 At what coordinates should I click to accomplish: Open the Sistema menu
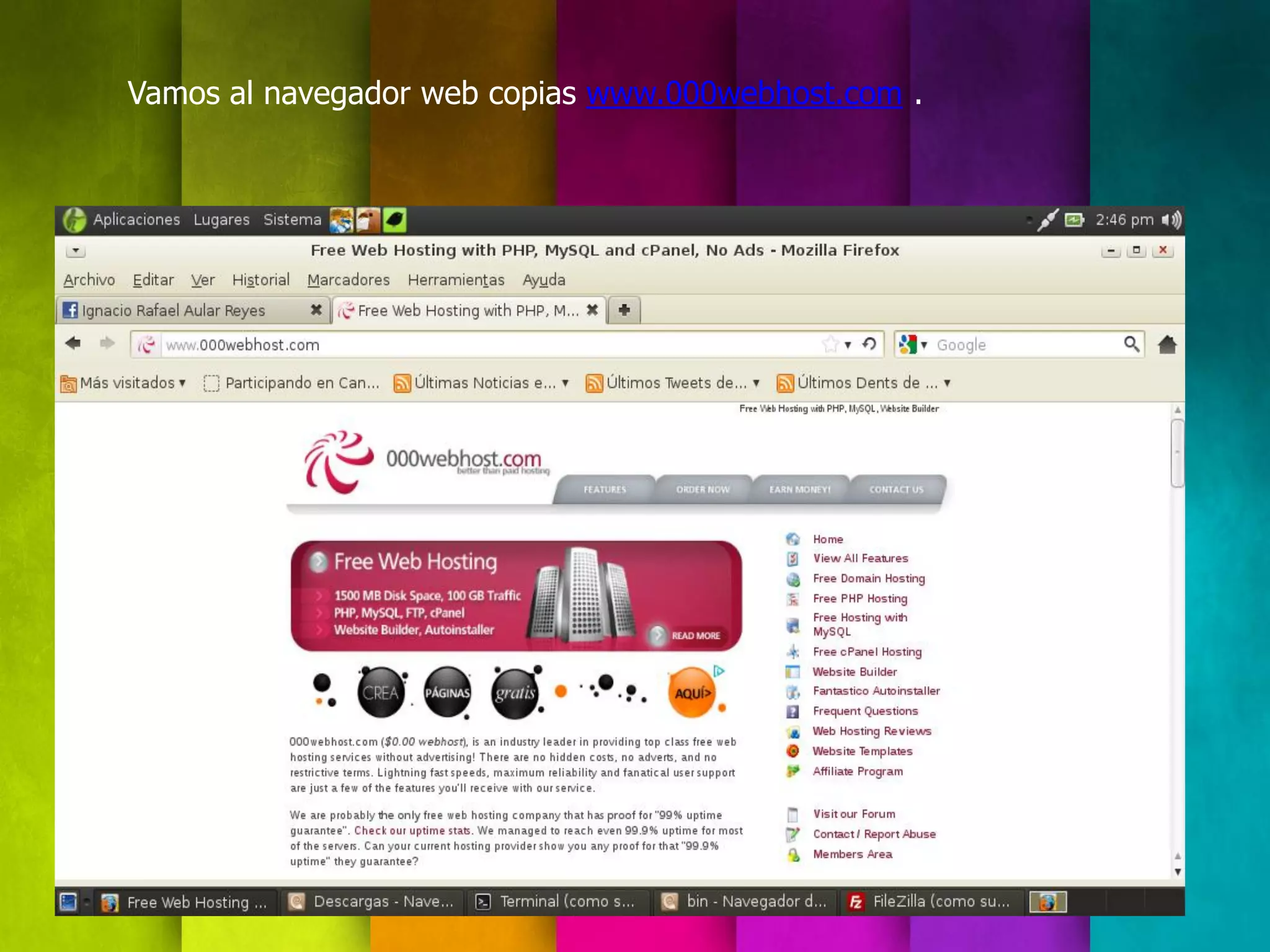pyautogui.click(x=292, y=220)
